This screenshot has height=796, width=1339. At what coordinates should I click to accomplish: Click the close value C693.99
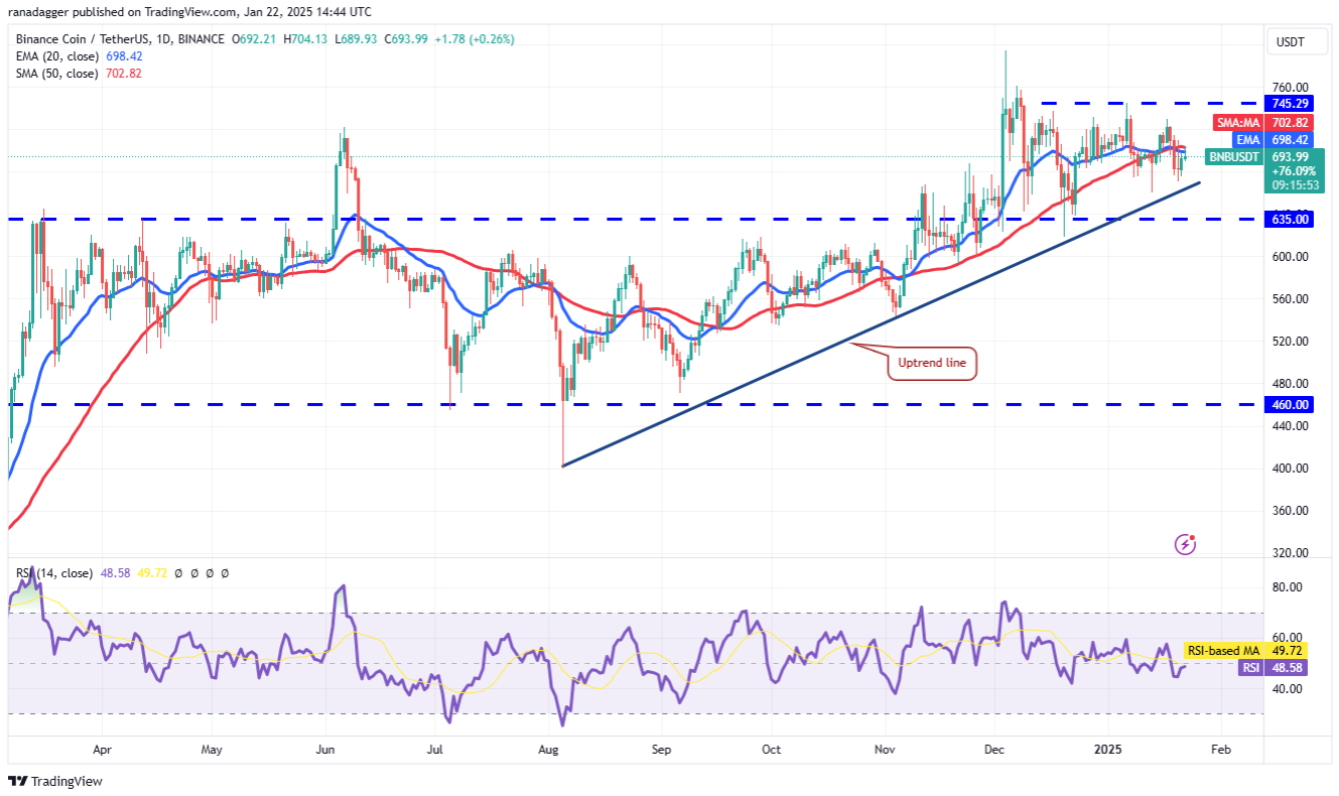[404, 39]
